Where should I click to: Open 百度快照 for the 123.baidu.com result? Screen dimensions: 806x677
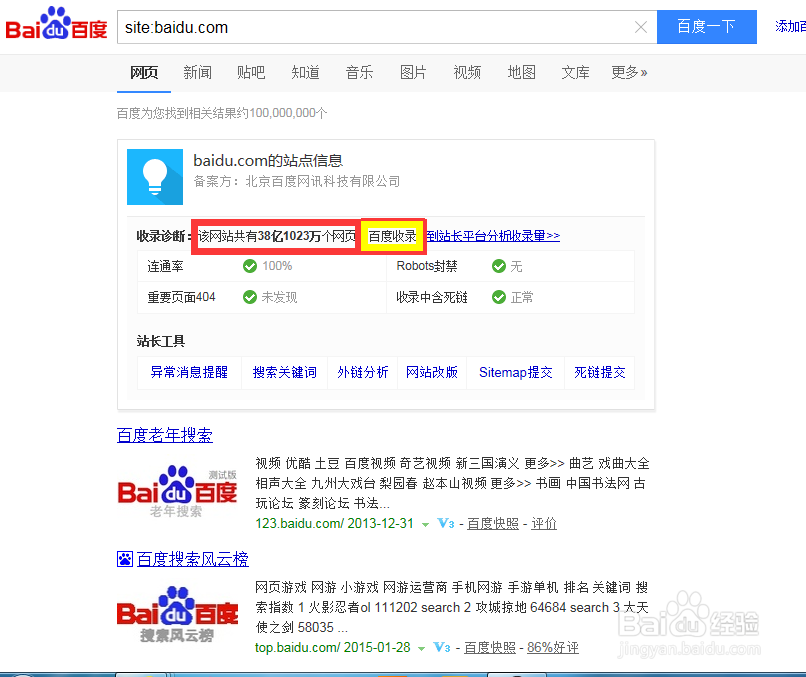click(493, 523)
